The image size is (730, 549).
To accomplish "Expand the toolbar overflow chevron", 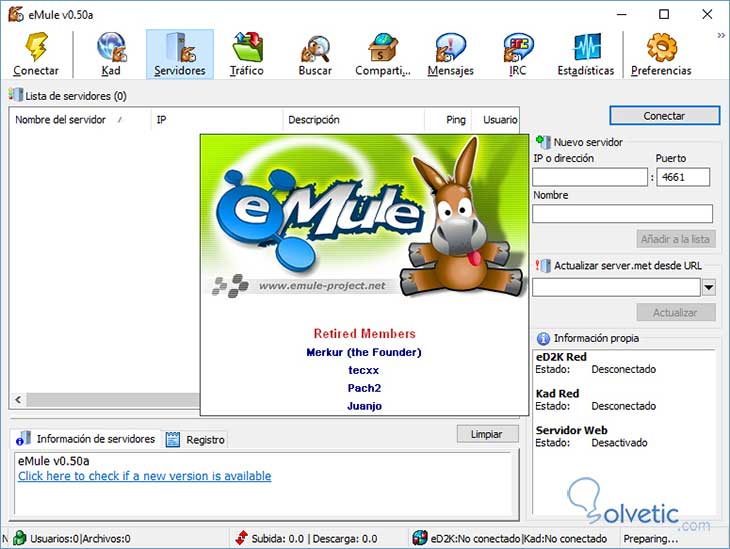I will pos(721,35).
